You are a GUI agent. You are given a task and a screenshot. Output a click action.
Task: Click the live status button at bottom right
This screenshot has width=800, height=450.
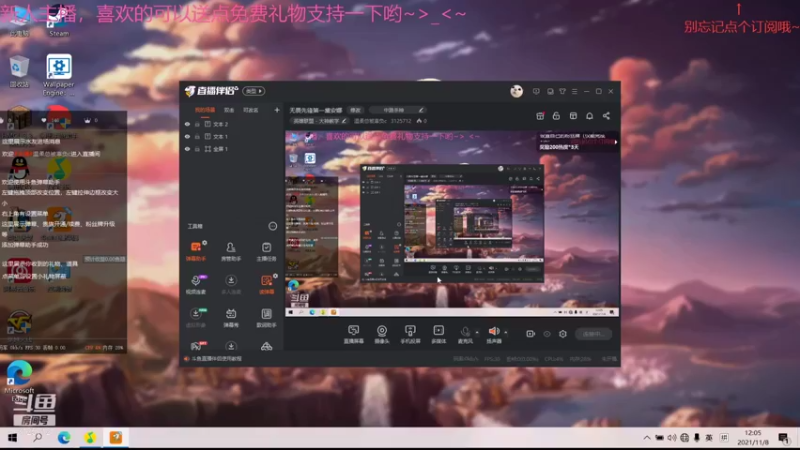click(593, 334)
